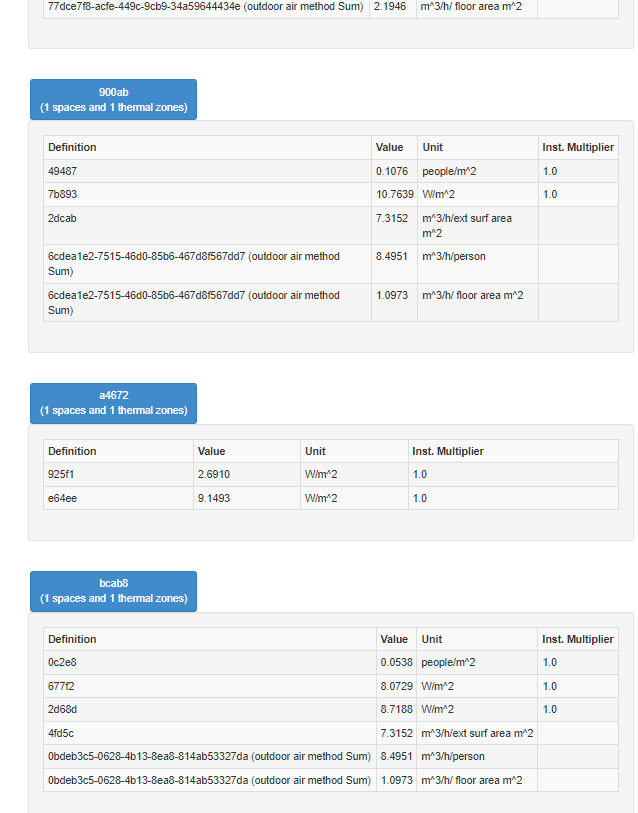
Task: Click the a4672 space type button
Action: pos(113,403)
